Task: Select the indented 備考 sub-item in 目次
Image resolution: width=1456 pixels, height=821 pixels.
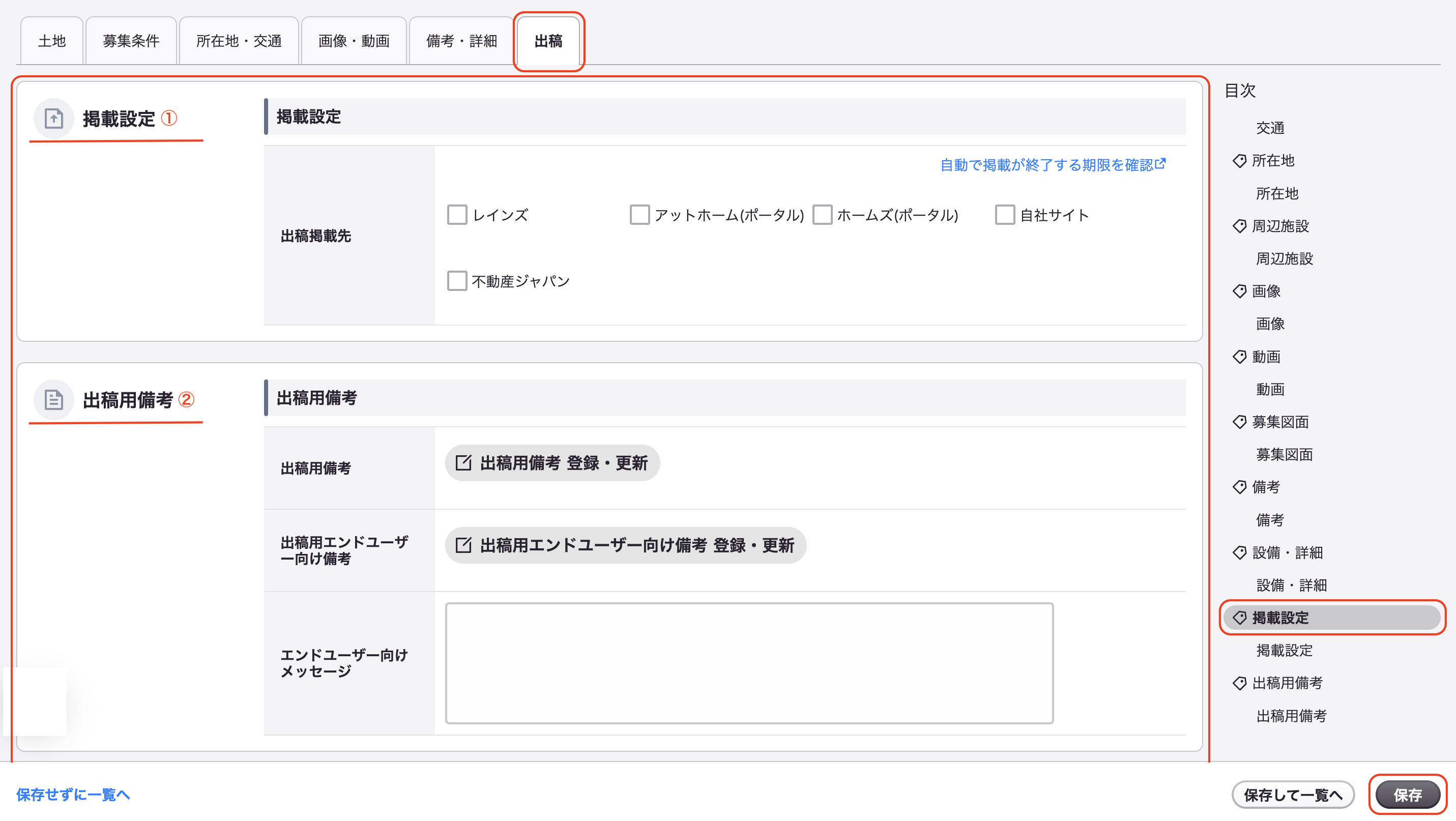Action: click(x=1270, y=519)
